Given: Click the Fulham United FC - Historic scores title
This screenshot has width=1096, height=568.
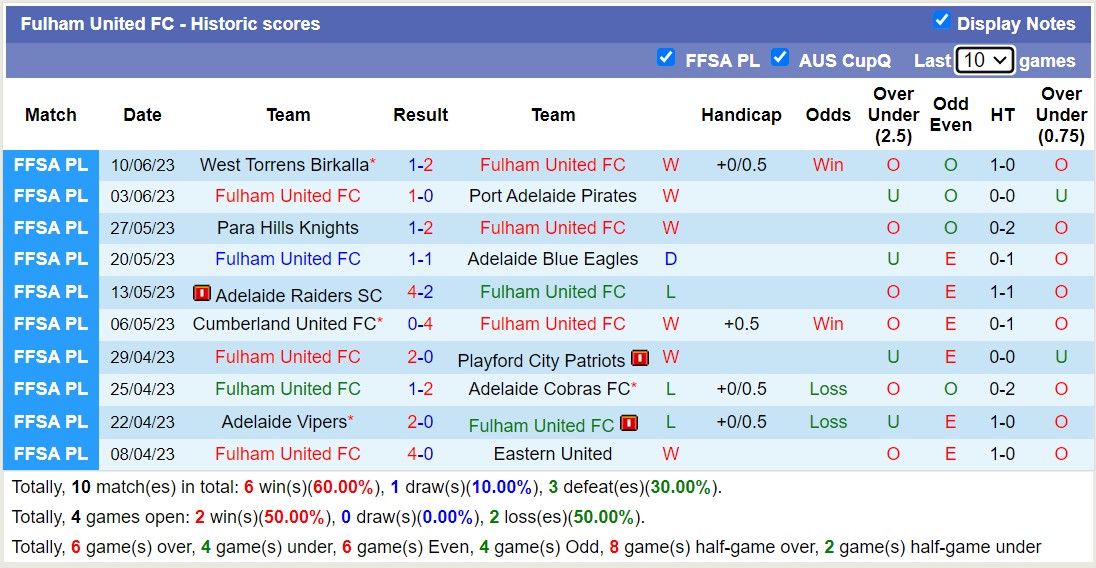Looking at the screenshot, I should click(170, 24).
